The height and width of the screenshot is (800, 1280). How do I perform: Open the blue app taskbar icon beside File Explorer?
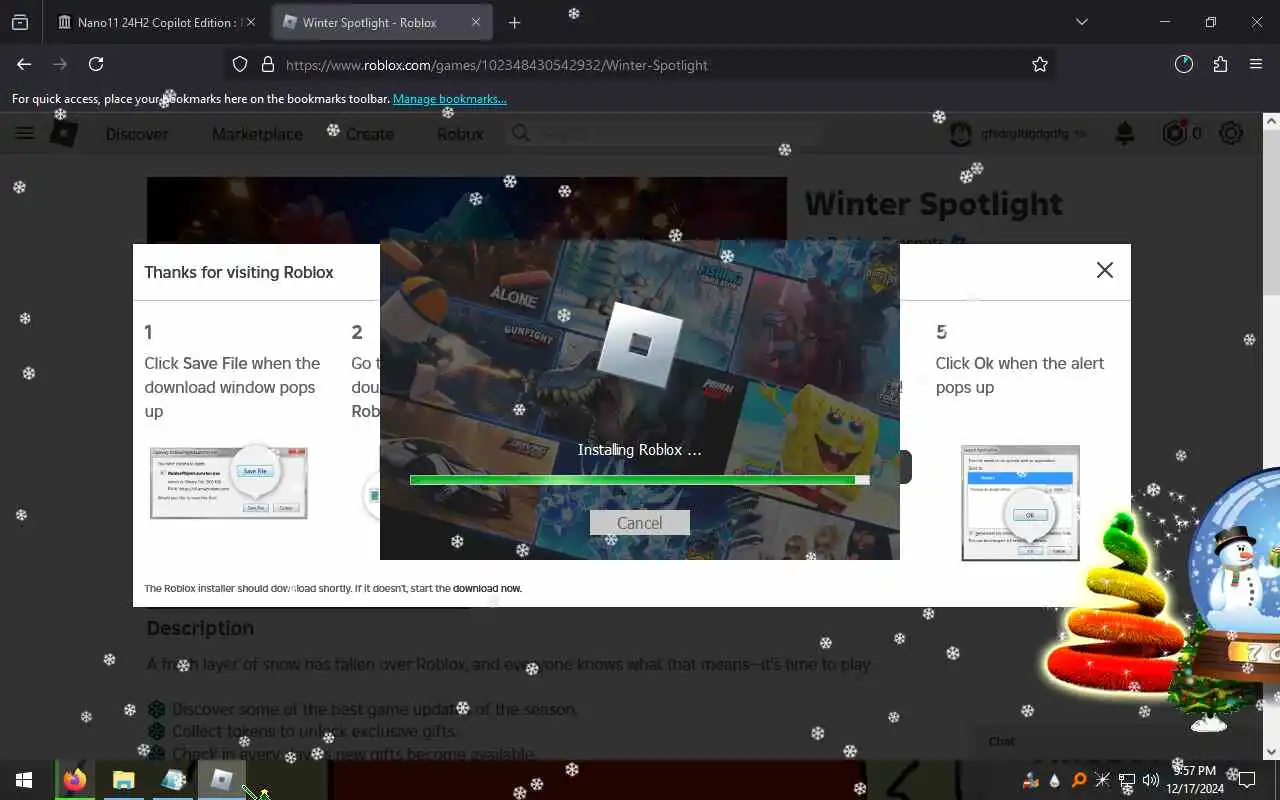[x=173, y=779]
